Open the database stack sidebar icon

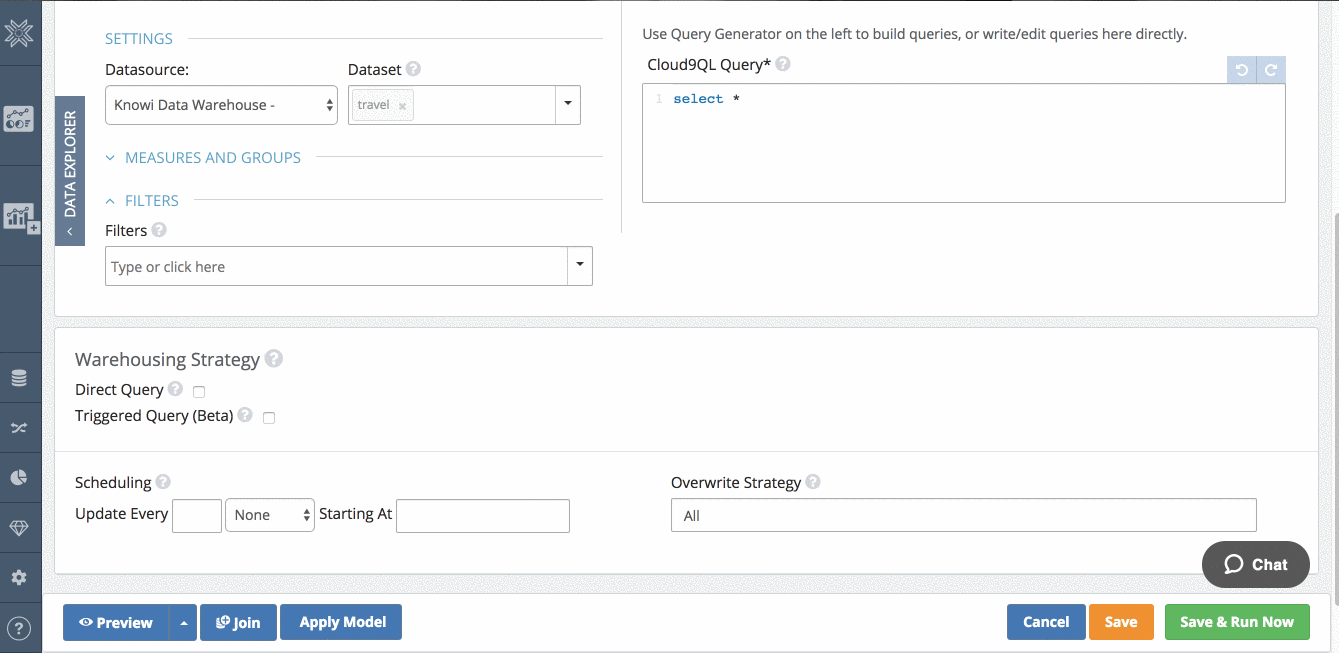click(19, 379)
